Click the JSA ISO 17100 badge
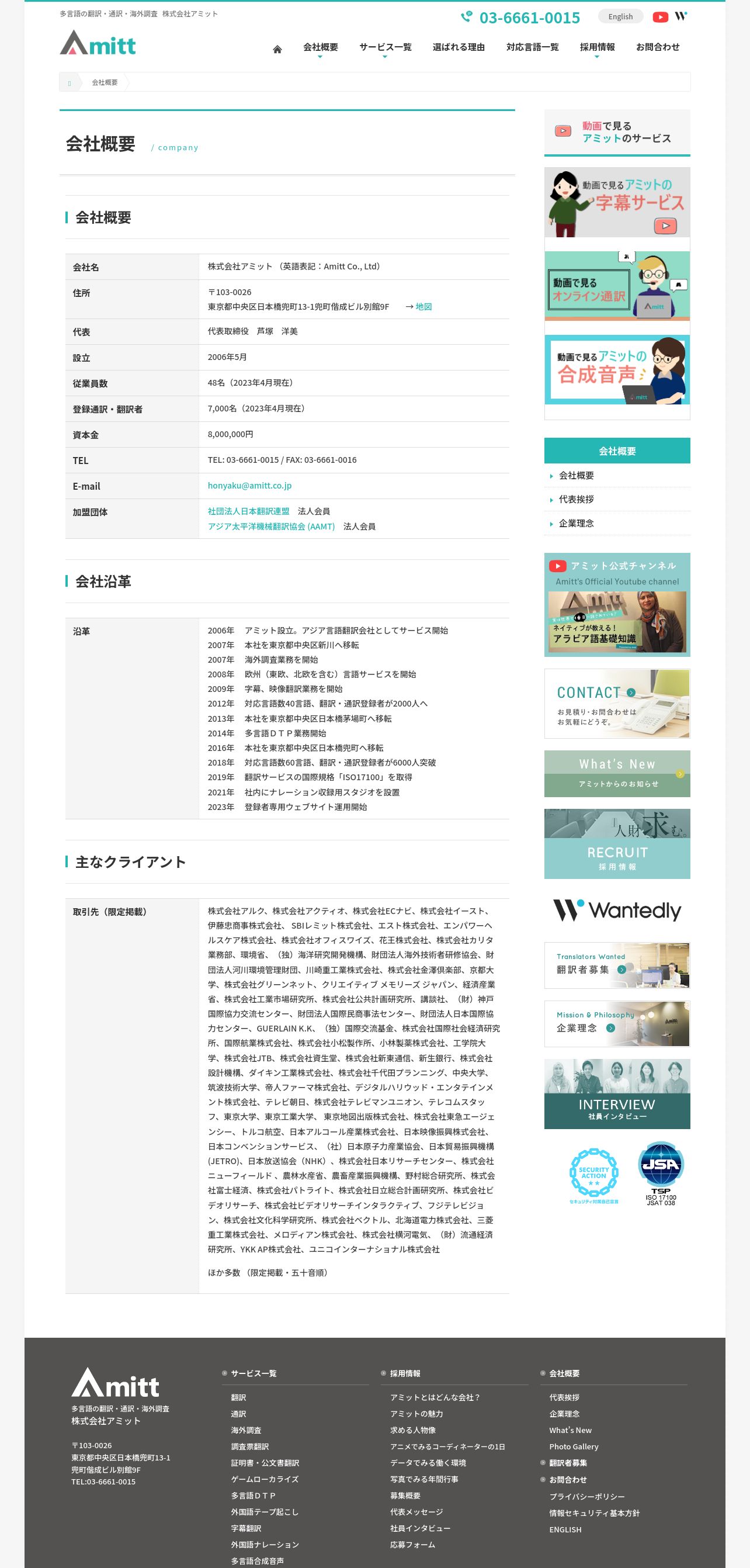Viewport: 750px width, 1568px height. click(x=661, y=1173)
